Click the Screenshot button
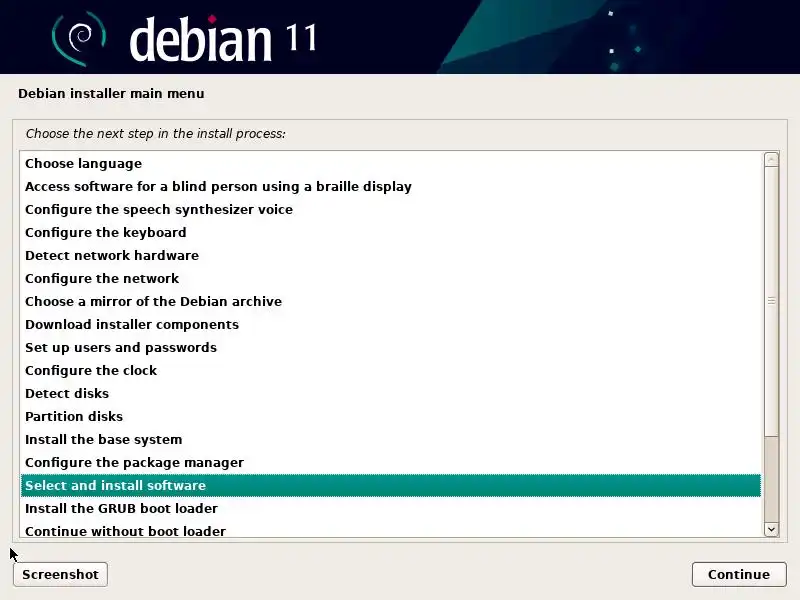800x600 pixels. coord(60,574)
